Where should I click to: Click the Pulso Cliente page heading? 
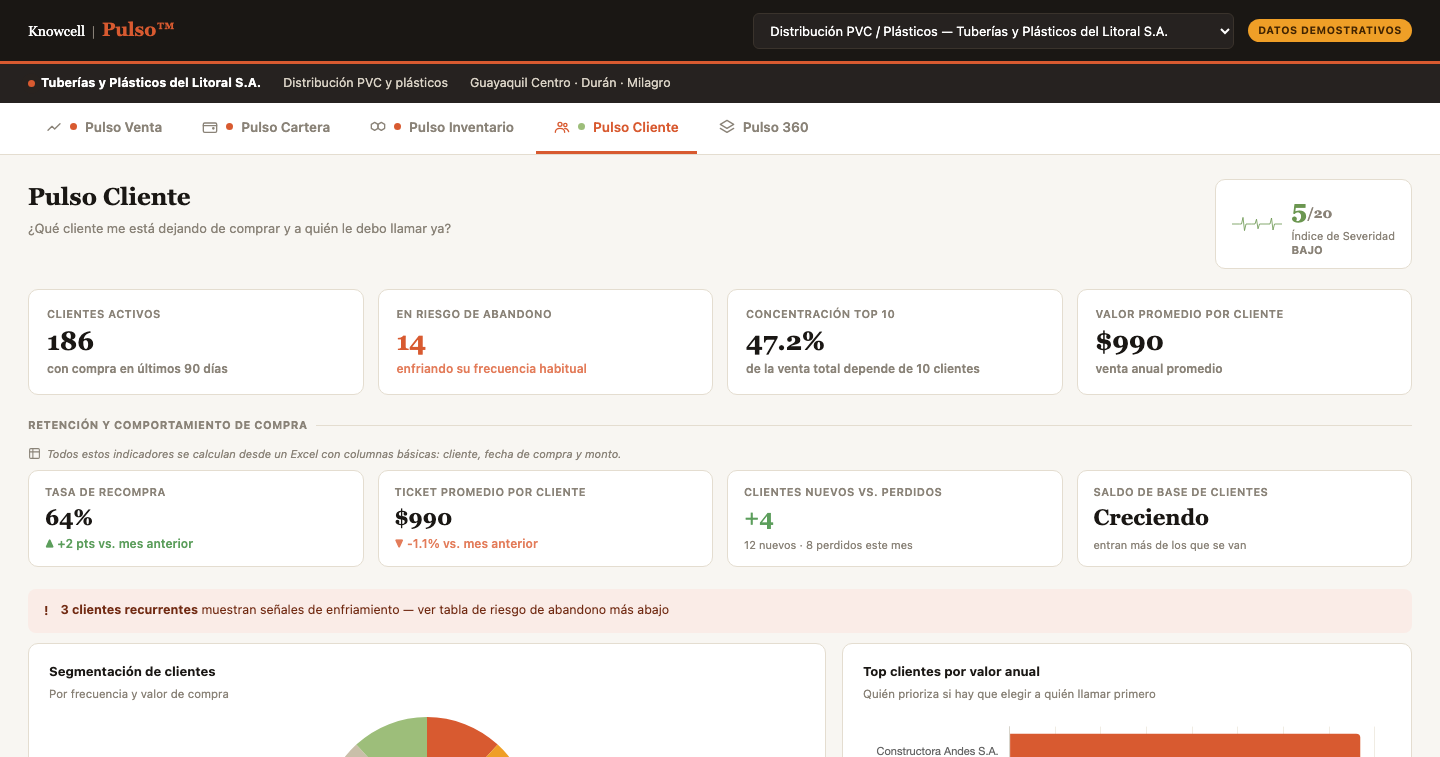pos(109,197)
